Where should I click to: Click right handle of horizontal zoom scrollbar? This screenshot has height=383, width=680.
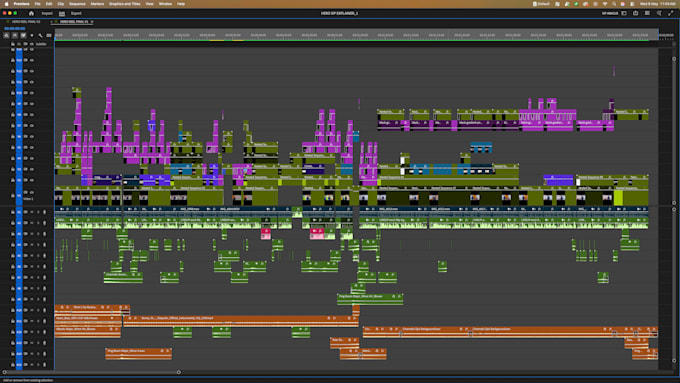click(179, 372)
